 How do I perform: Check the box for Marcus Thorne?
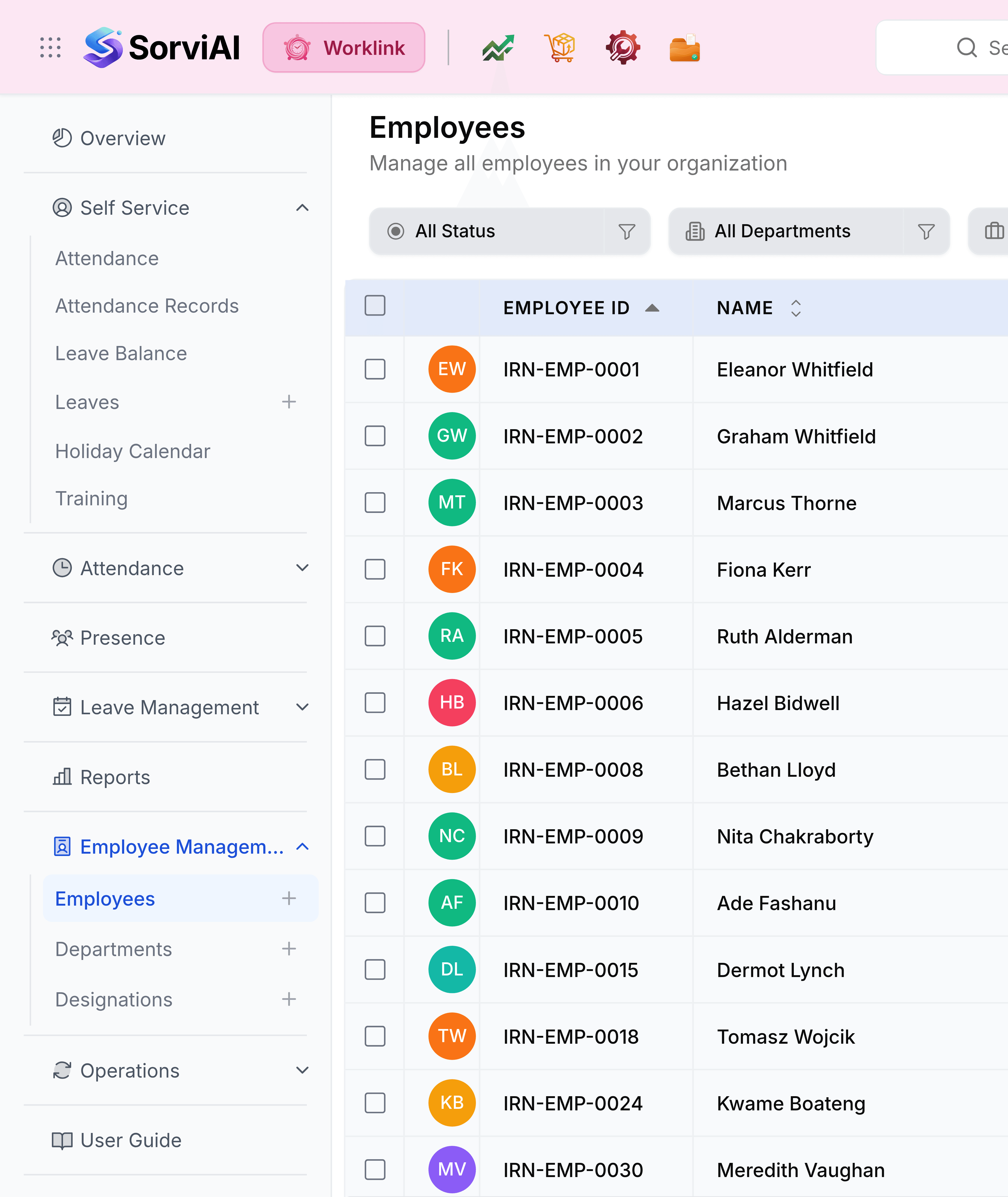(x=375, y=503)
